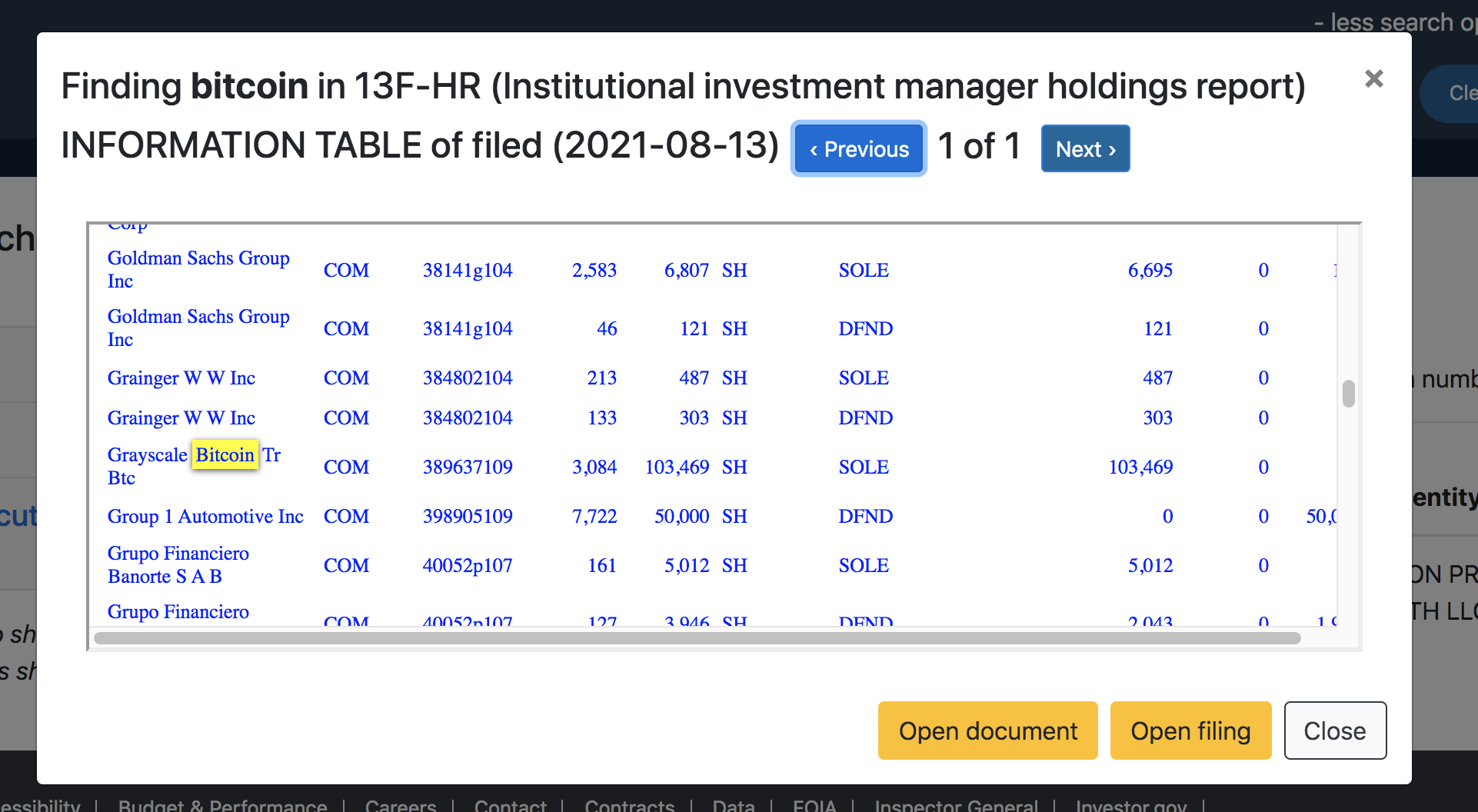Click the 3,084 value in Grayscale row
Screen dimensions: 1478x812
(x=594, y=467)
